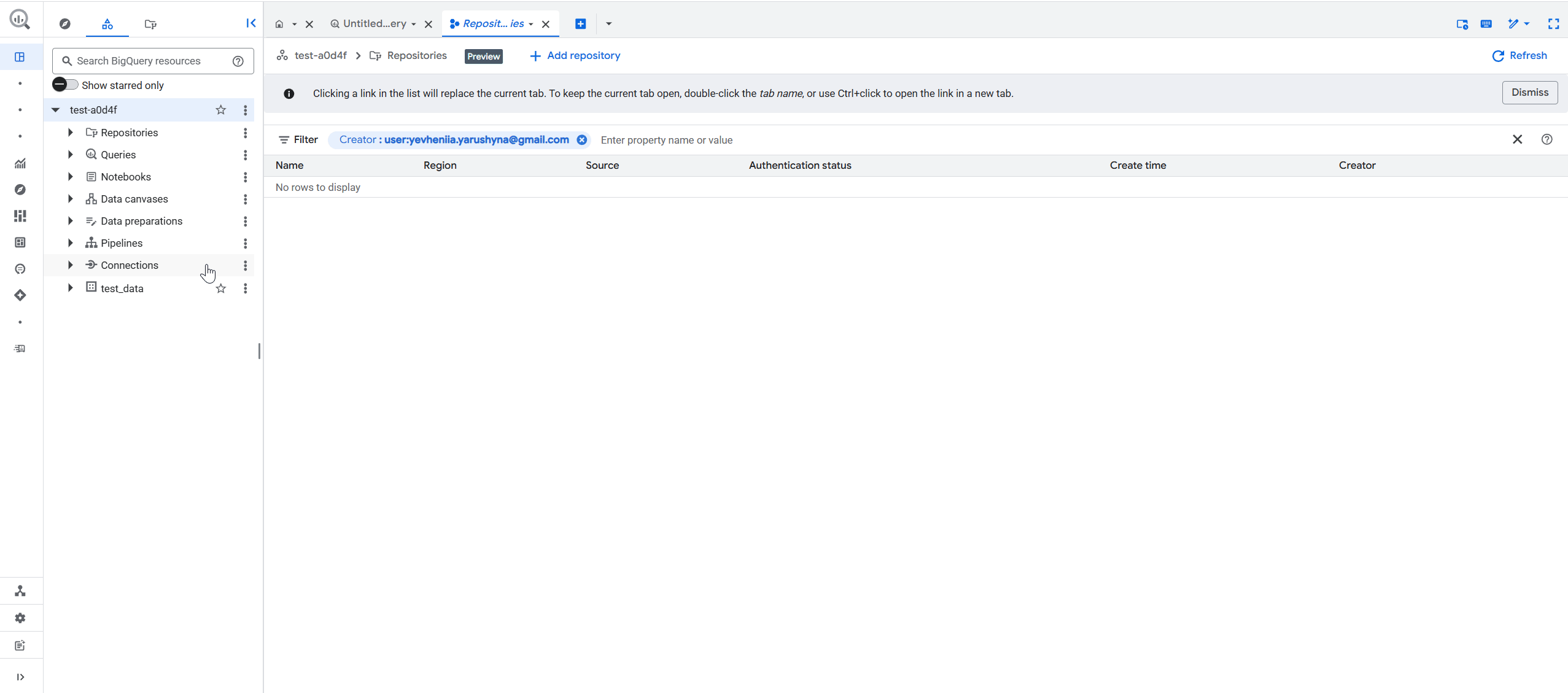The width and height of the screenshot is (1568, 693).
Task: Collapse the Explorer pane with back arrow
Action: point(250,23)
